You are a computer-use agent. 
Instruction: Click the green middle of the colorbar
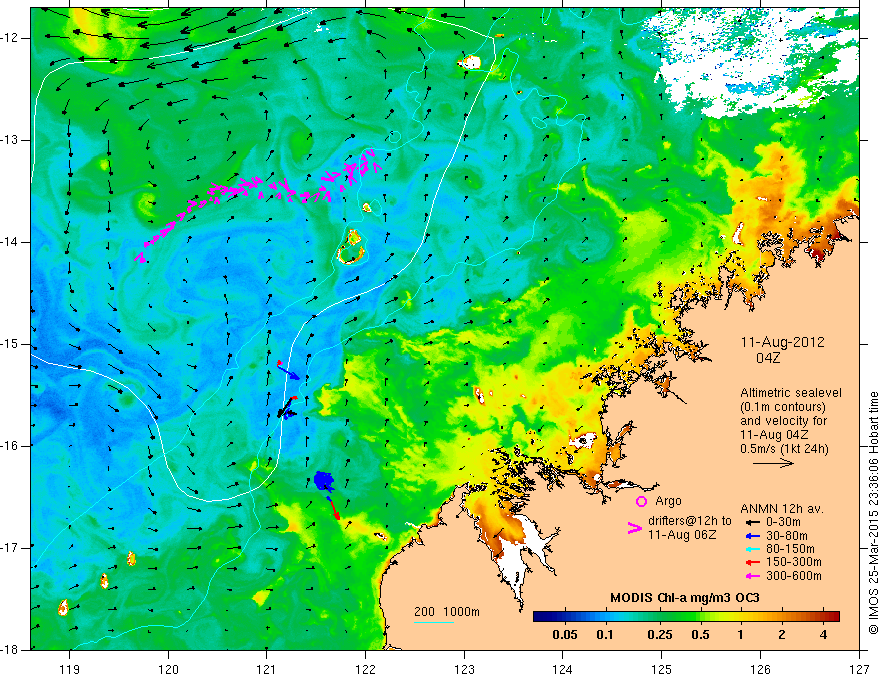click(x=686, y=617)
